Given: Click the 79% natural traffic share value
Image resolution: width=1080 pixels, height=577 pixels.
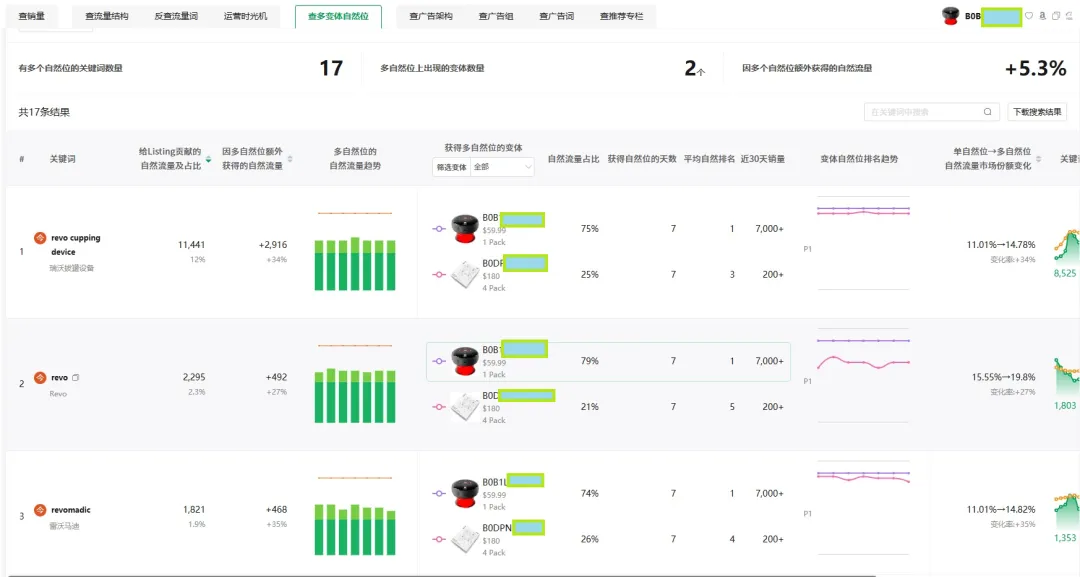Looking at the screenshot, I should 590,361.
